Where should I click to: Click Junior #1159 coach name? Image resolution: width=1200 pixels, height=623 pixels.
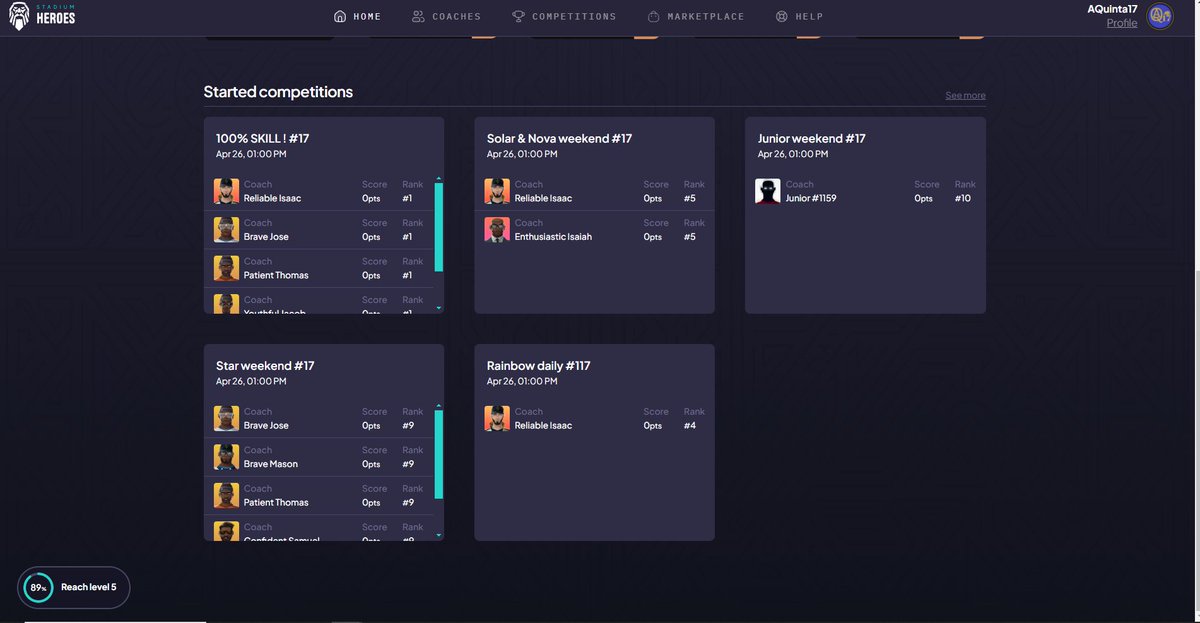[x=811, y=198]
